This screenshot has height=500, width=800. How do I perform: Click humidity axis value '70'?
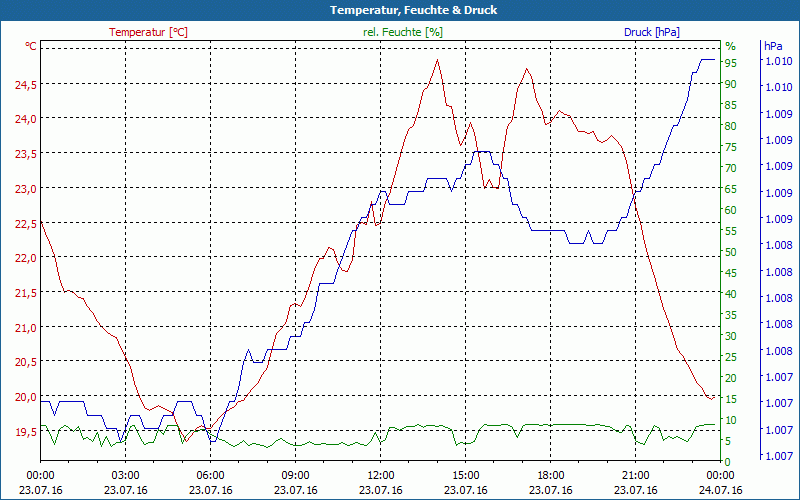pyautogui.click(x=731, y=168)
